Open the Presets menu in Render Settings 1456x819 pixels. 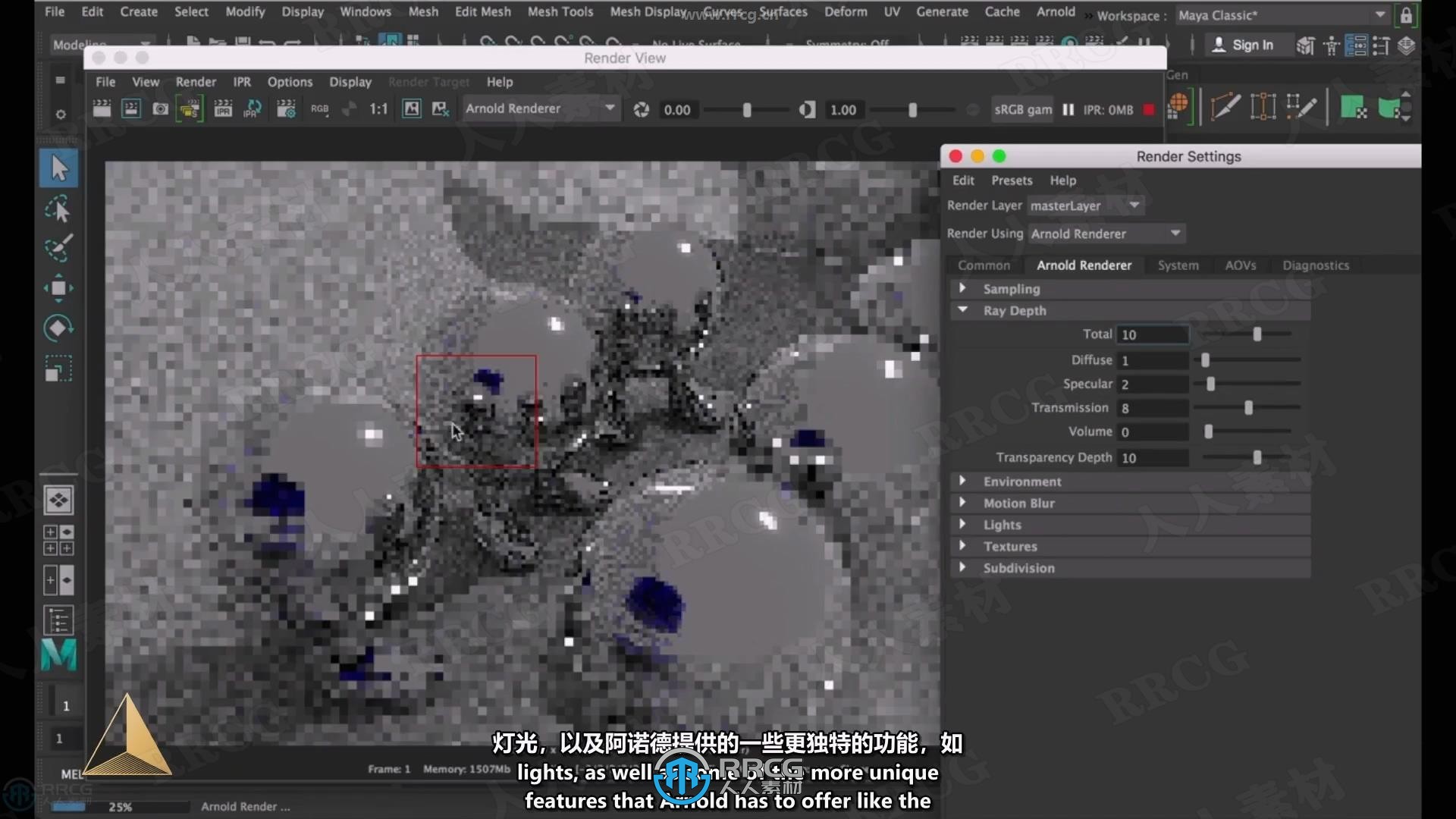pyautogui.click(x=1012, y=180)
